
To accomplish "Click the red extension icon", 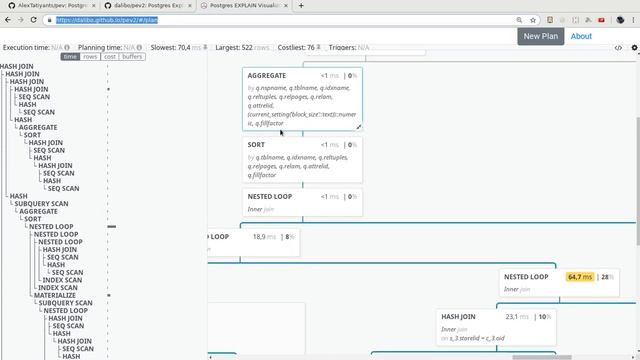I will click(x=601, y=20).
